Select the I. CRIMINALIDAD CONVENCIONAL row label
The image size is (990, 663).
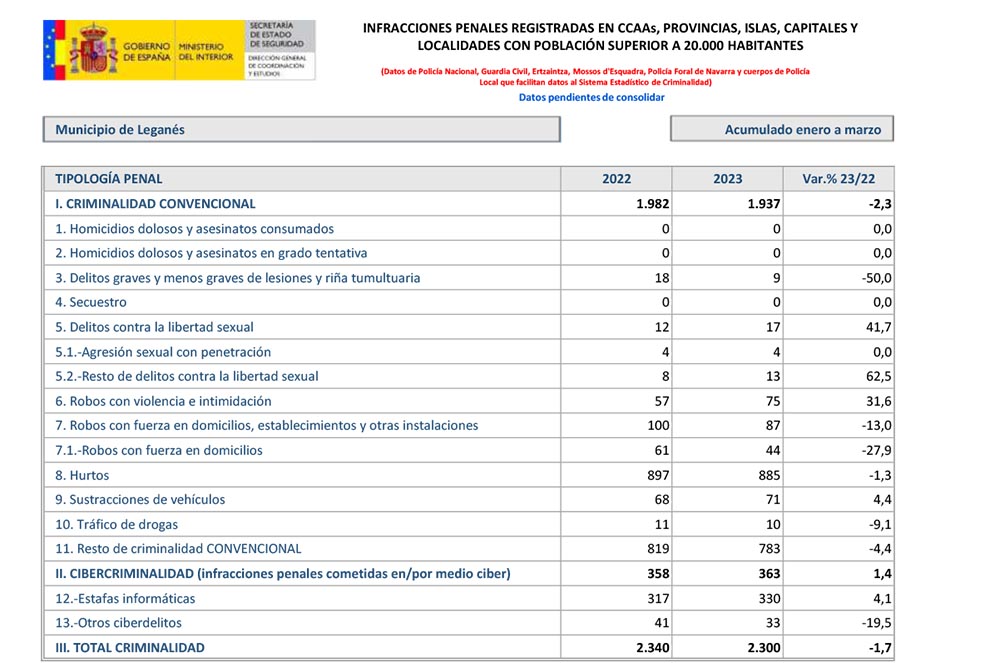pyautogui.click(x=155, y=204)
